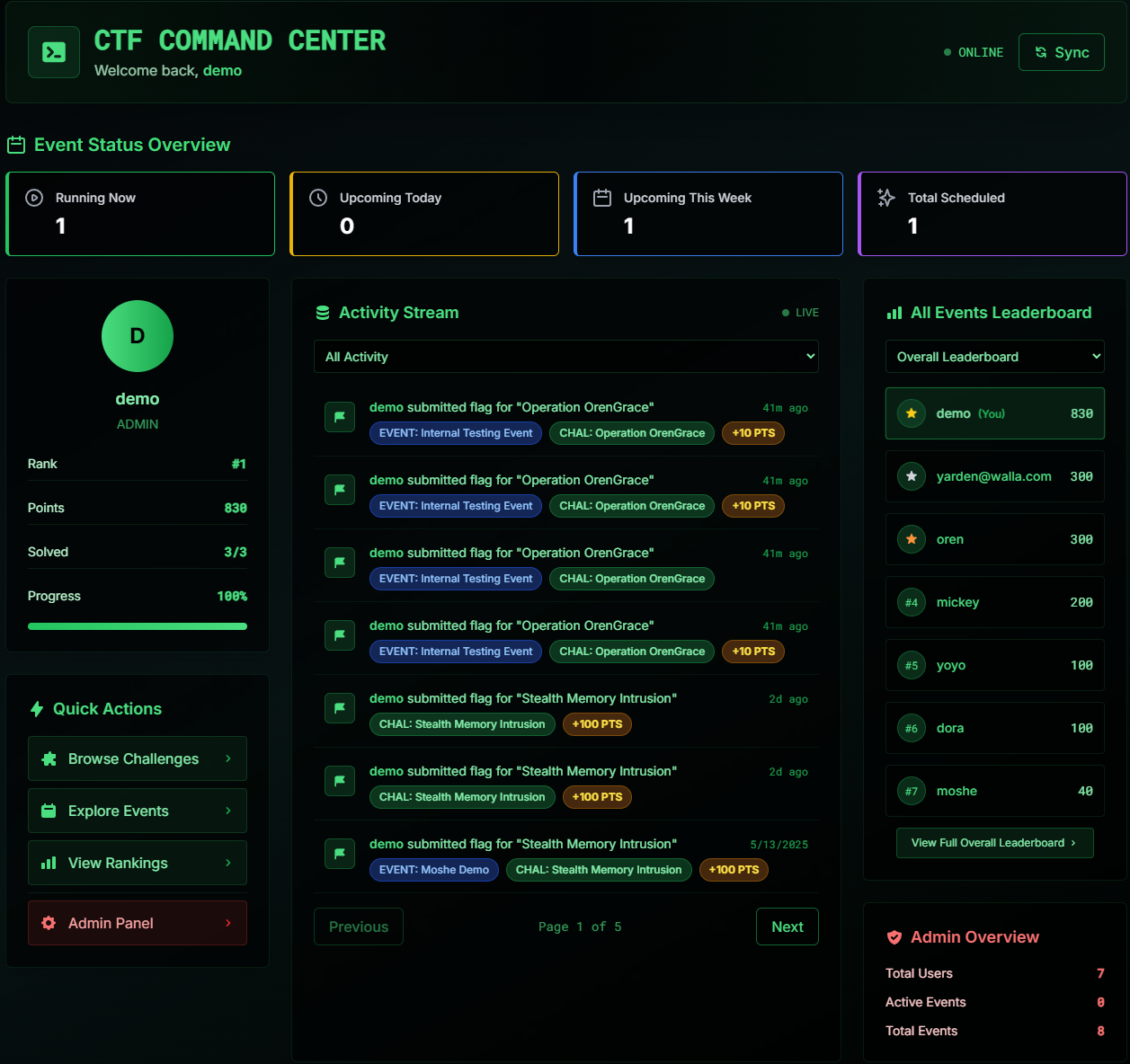This screenshot has height=1064, width=1130.
Task: Click the play icon on Running Now card
Action: coord(34,198)
